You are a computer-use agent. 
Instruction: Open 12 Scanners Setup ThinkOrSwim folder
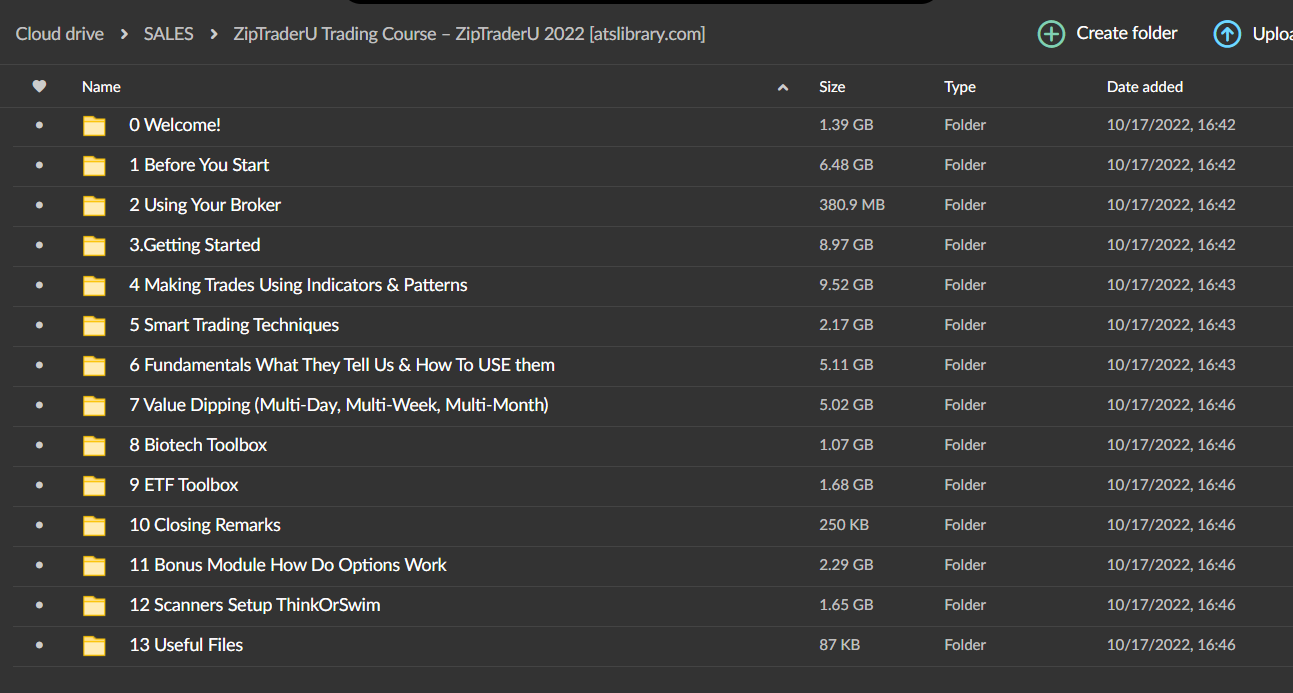[254, 605]
